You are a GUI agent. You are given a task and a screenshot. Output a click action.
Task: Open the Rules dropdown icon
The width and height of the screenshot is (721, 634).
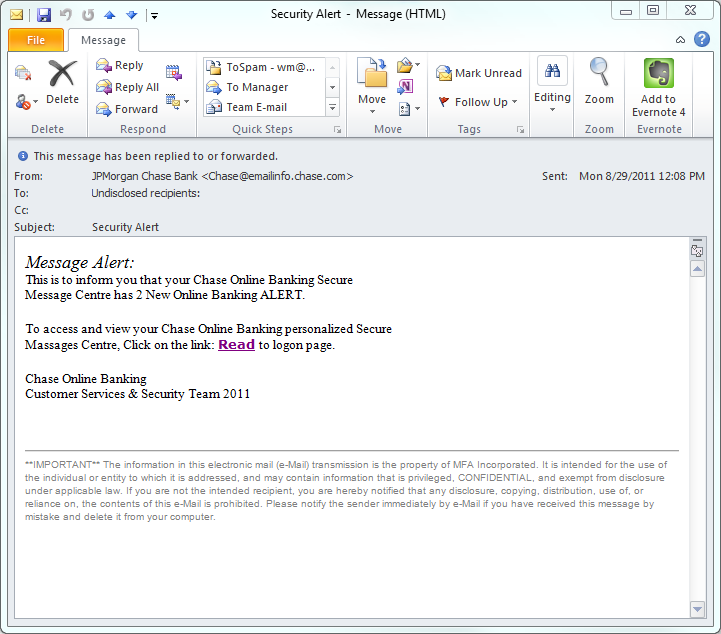coord(408,65)
